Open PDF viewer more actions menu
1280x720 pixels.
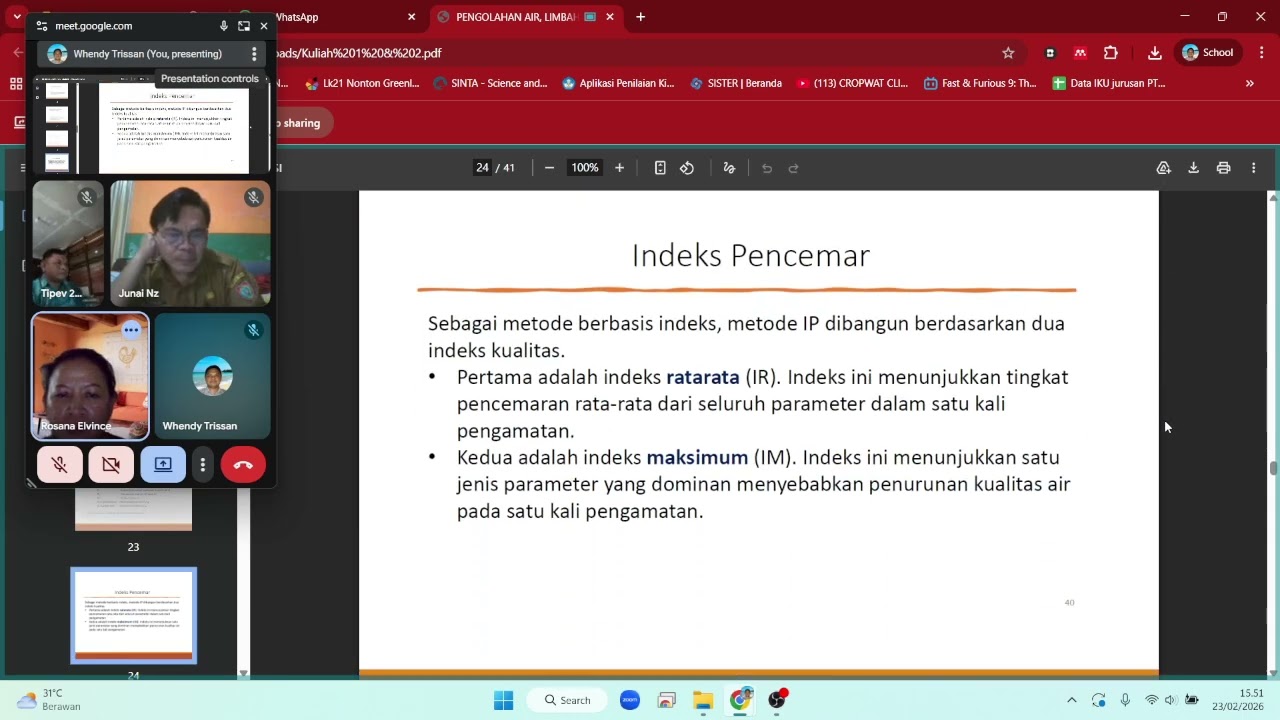1253,168
